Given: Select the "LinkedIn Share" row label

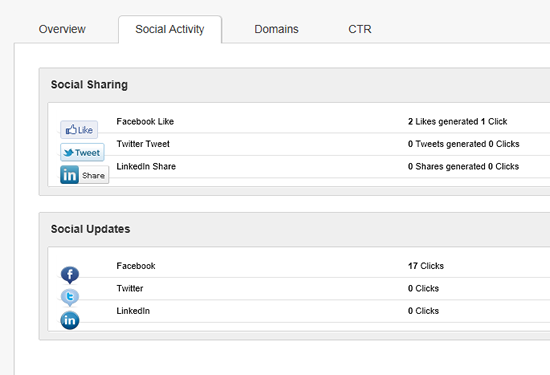Looking at the screenshot, I should pos(146,166).
